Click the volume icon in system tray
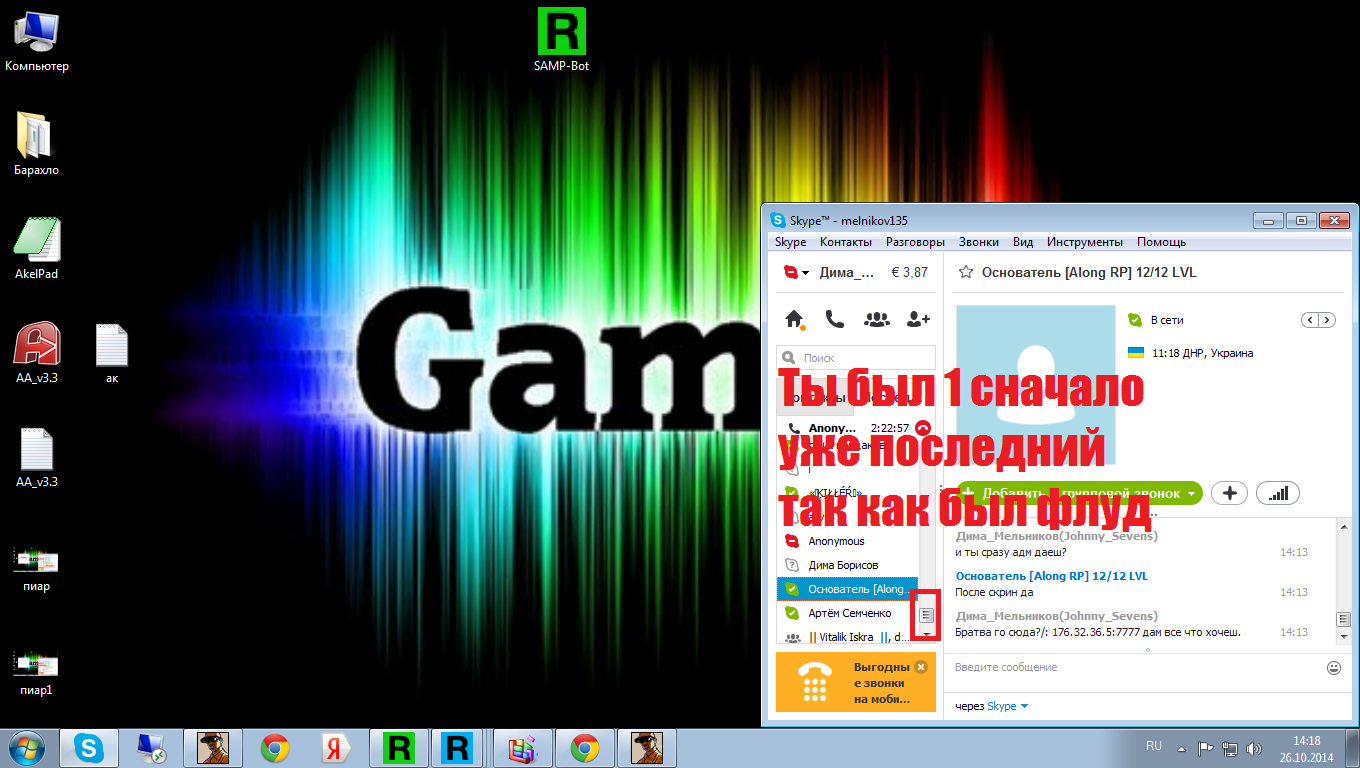Image resolution: width=1360 pixels, height=768 pixels. tap(1254, 748)
